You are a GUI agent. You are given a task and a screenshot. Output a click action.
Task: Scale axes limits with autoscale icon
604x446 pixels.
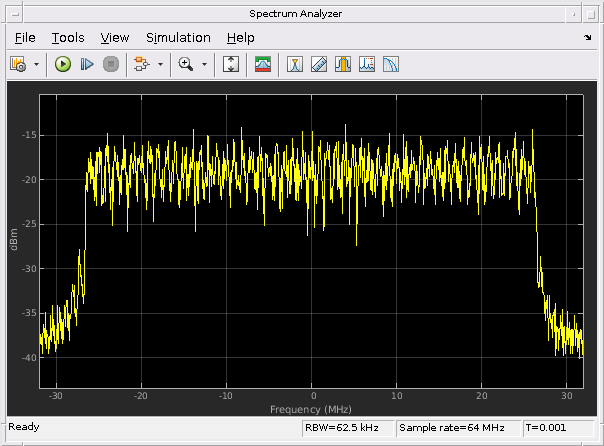click(231, 64)
